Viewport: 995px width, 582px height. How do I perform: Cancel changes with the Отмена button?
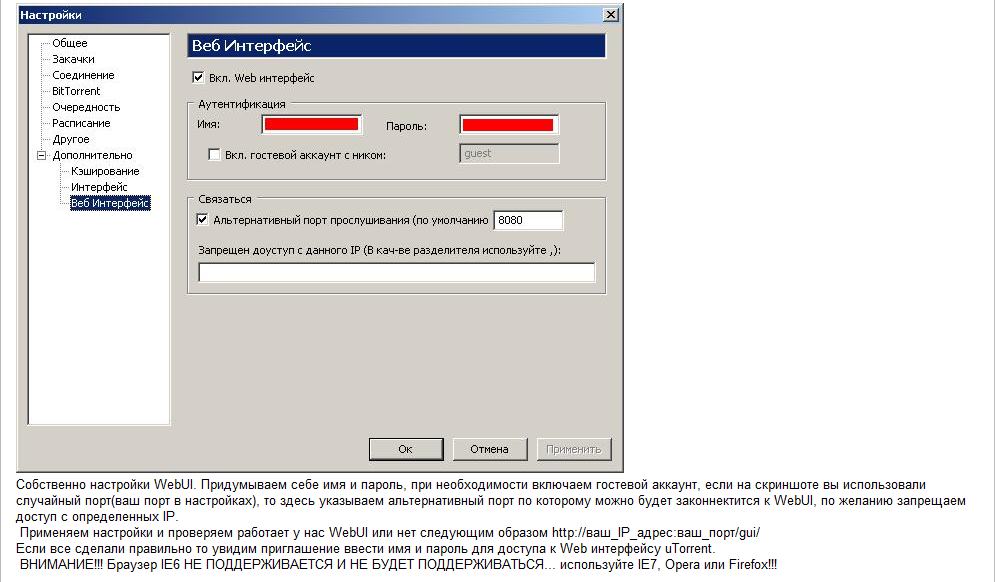(489, 449)
